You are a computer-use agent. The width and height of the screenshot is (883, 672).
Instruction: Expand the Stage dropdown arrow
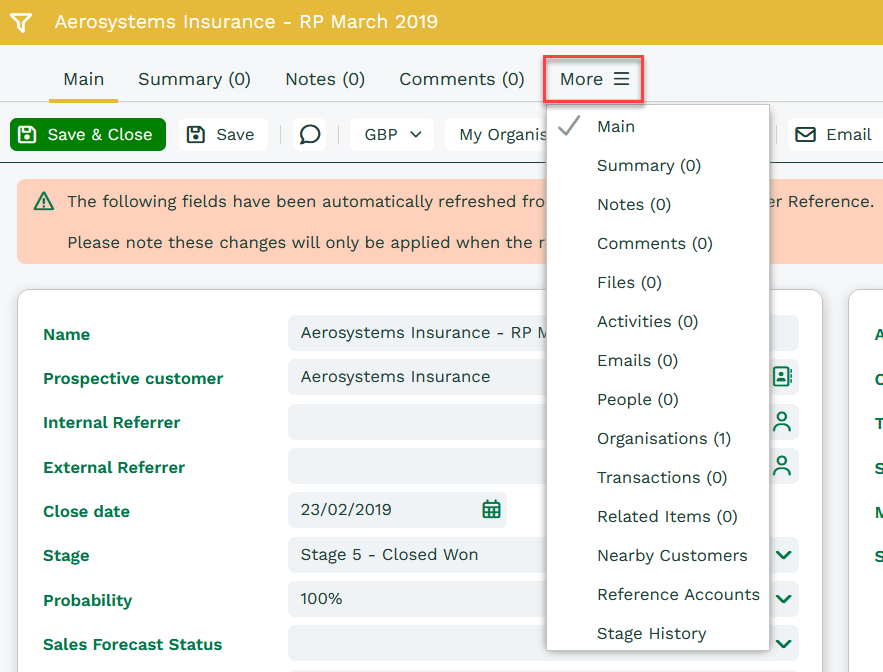tap(783, 555)
